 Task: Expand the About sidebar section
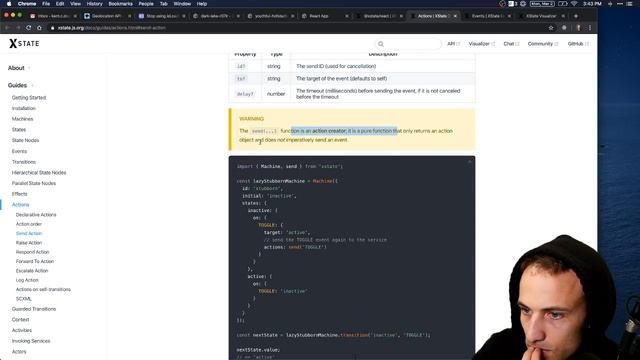(x=19, y=68)
